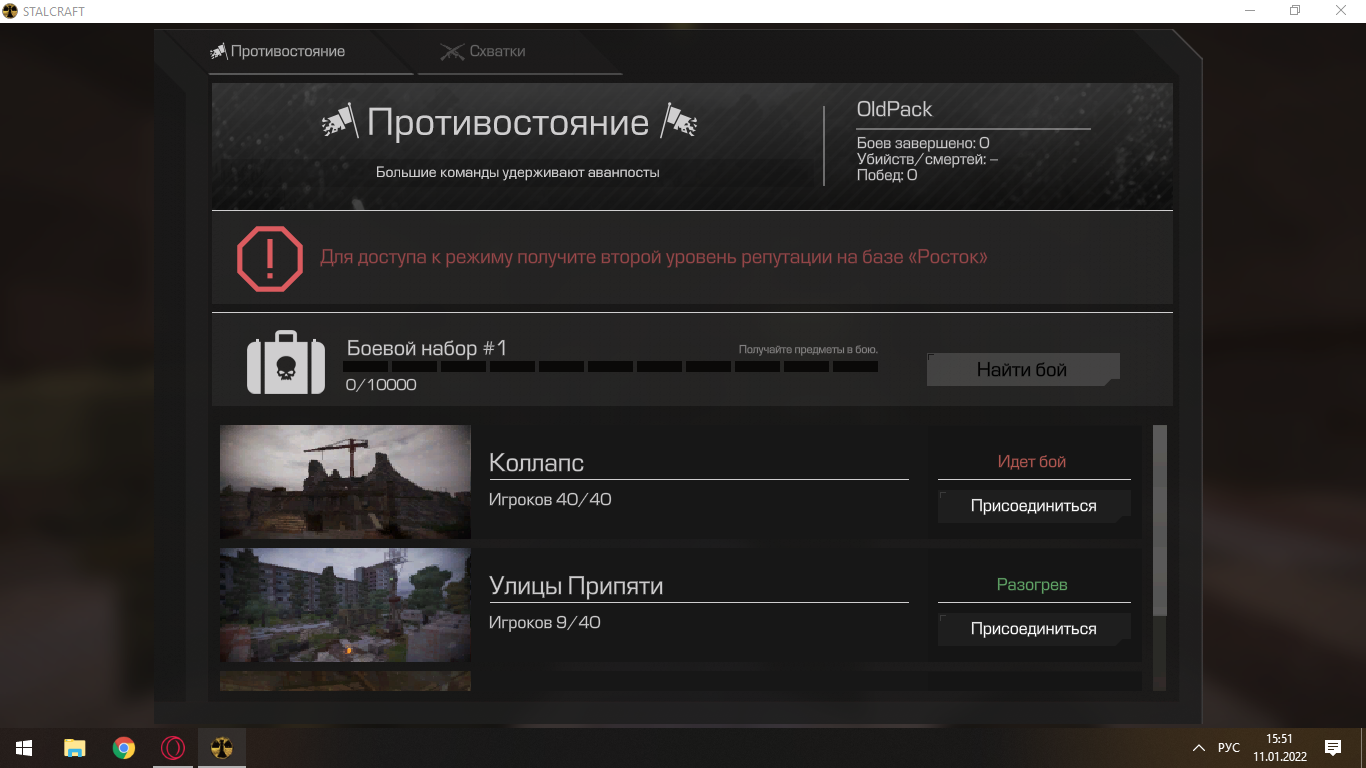Click the Идет бой status label

pyautogui.click(x=1032, y=462)
